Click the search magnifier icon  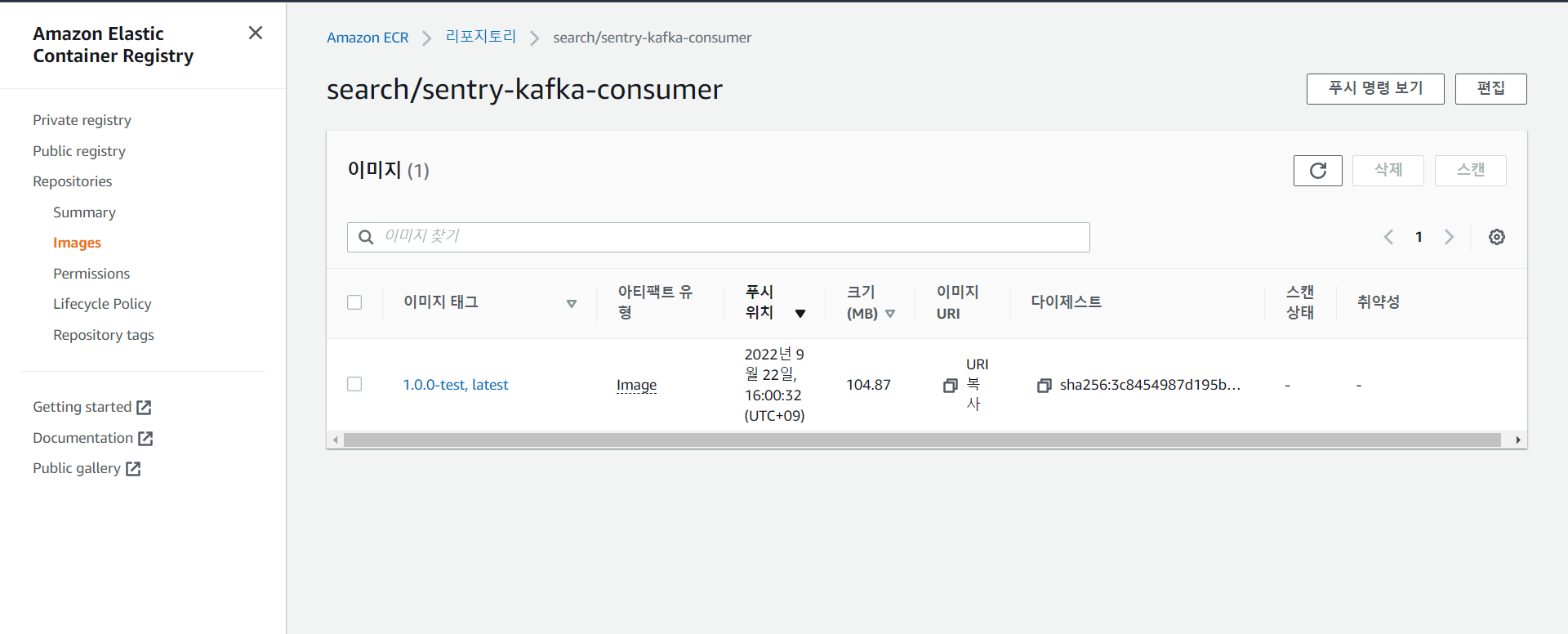(x=367, y=237)
